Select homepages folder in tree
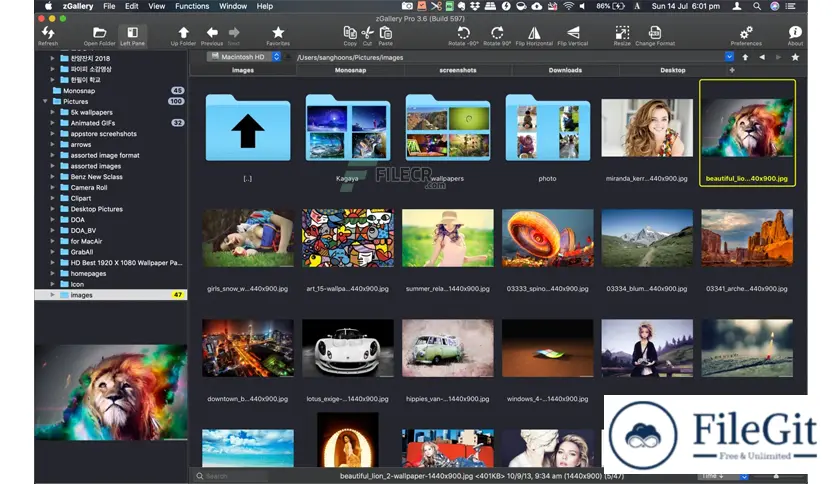This screenshot has height=484, width=836. pyautogui.click(x=89, y=273)
